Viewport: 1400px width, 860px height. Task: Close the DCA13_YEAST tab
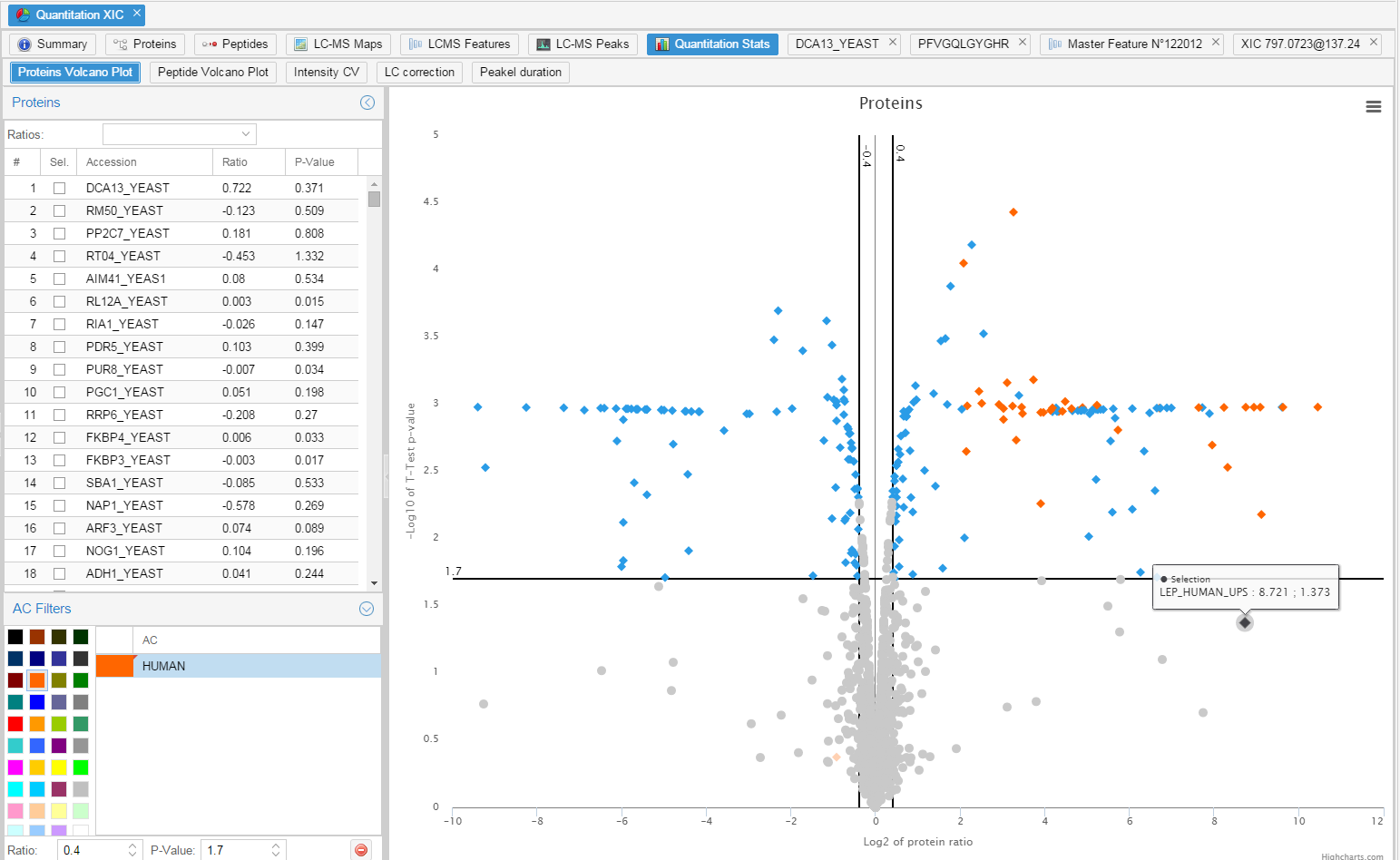tap(893, 43)
